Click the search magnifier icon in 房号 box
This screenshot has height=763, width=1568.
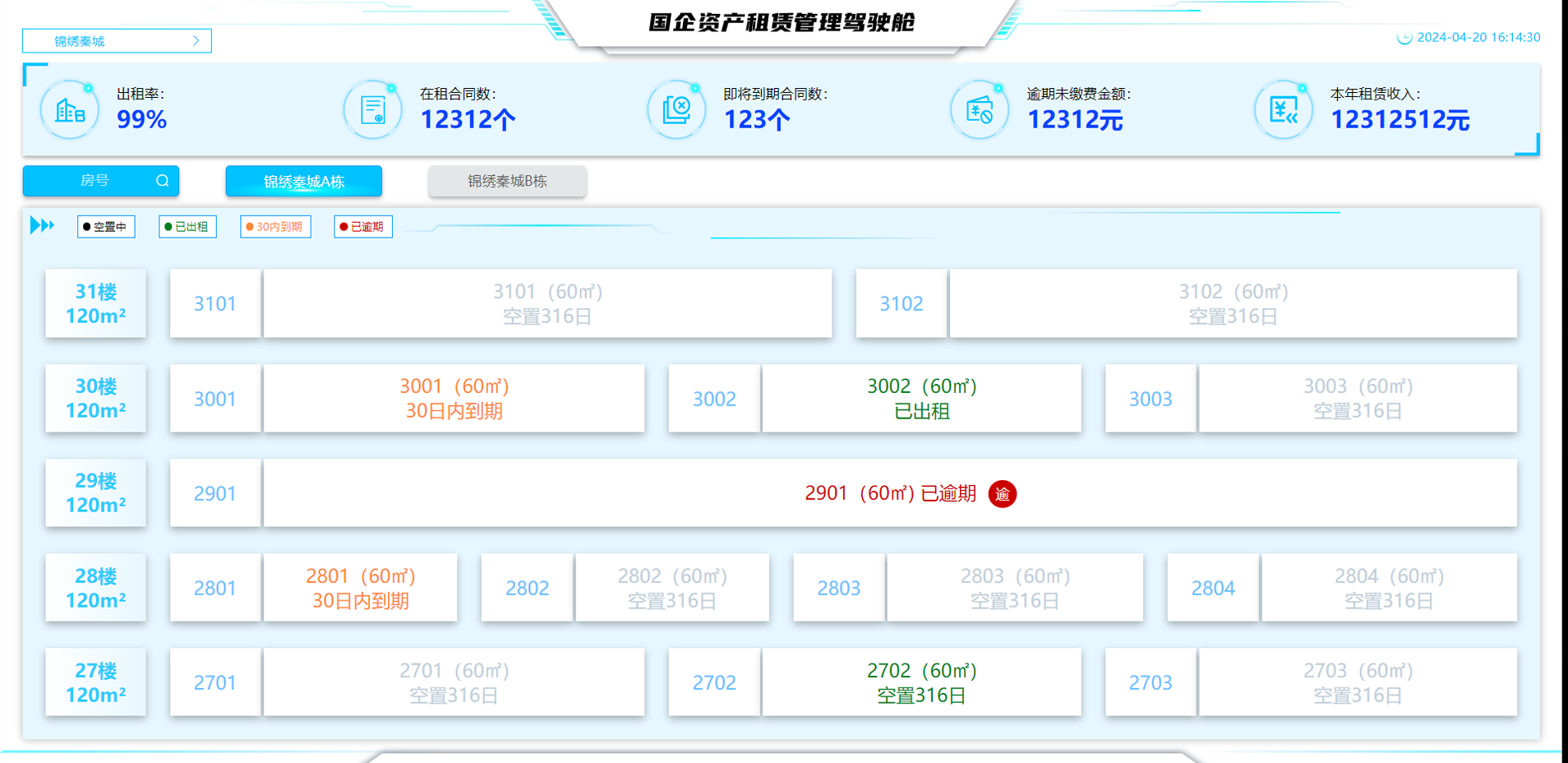point(163,181)
